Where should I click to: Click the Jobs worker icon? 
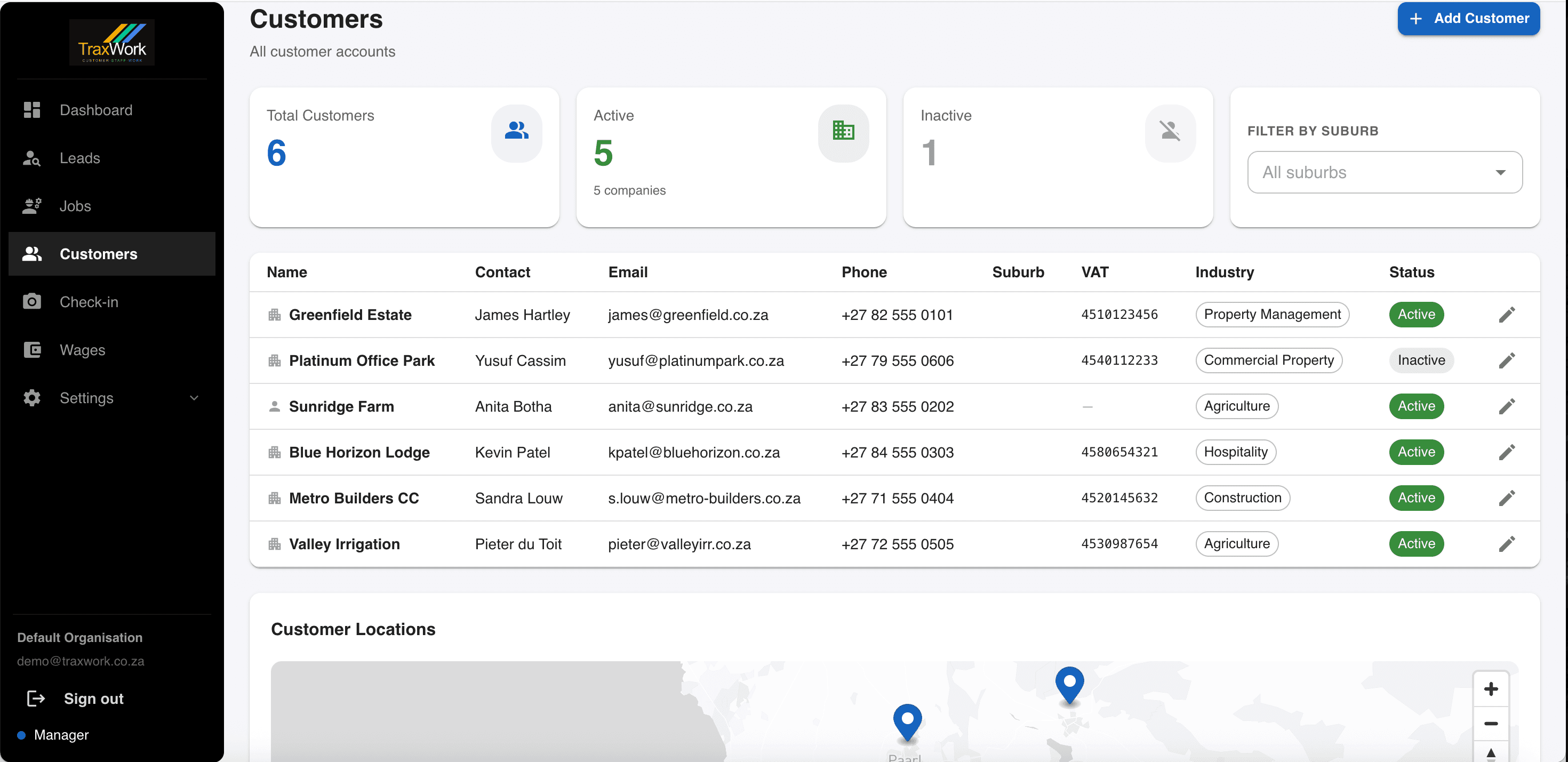(x=31, y=206)
